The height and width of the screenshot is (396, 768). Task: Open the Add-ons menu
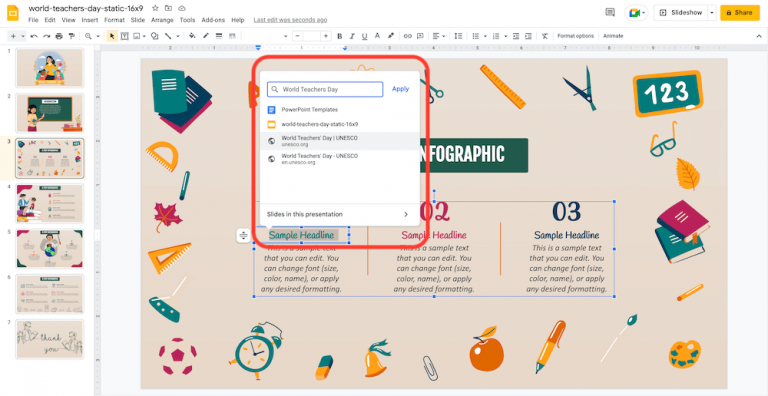[x=213, y=20]
